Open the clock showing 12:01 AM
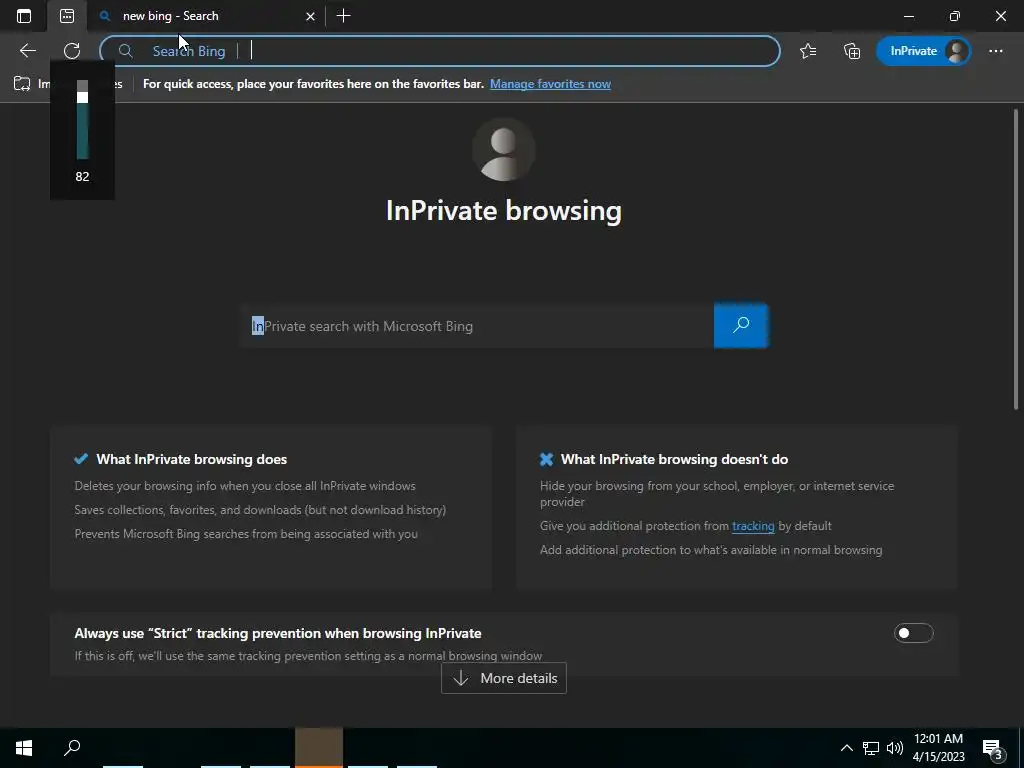Screen dimensions: 1024x768 (938, 748)
